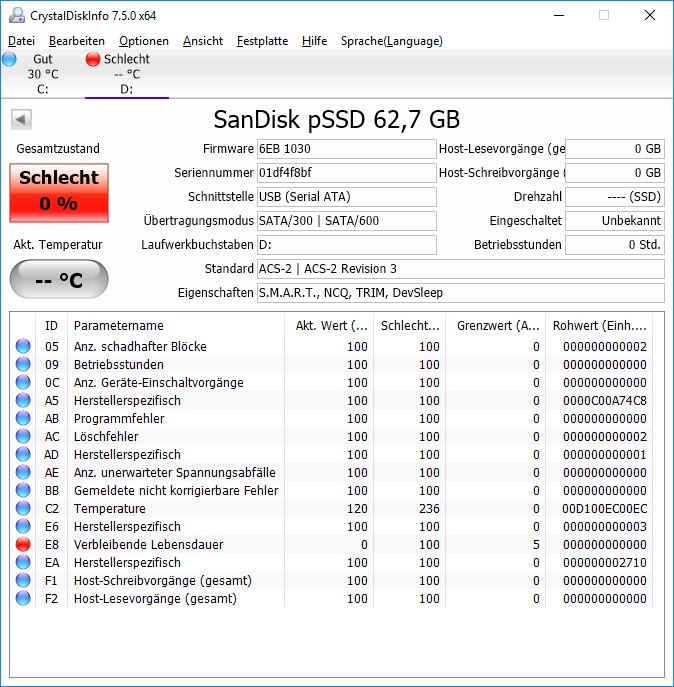The width and height of the screenshot is (674, 687).
Task: Click the Seriennummer field 01df4f8bf
Action: pyautogui.click(x=346, y=173)
